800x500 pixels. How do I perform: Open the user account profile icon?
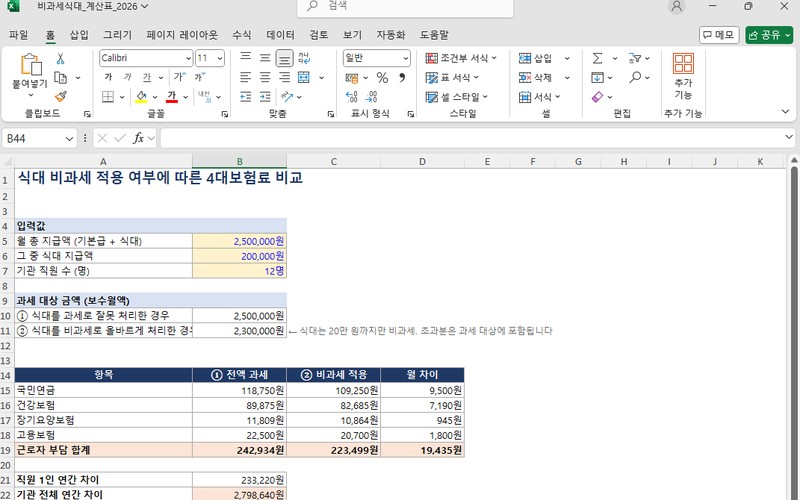677,6
